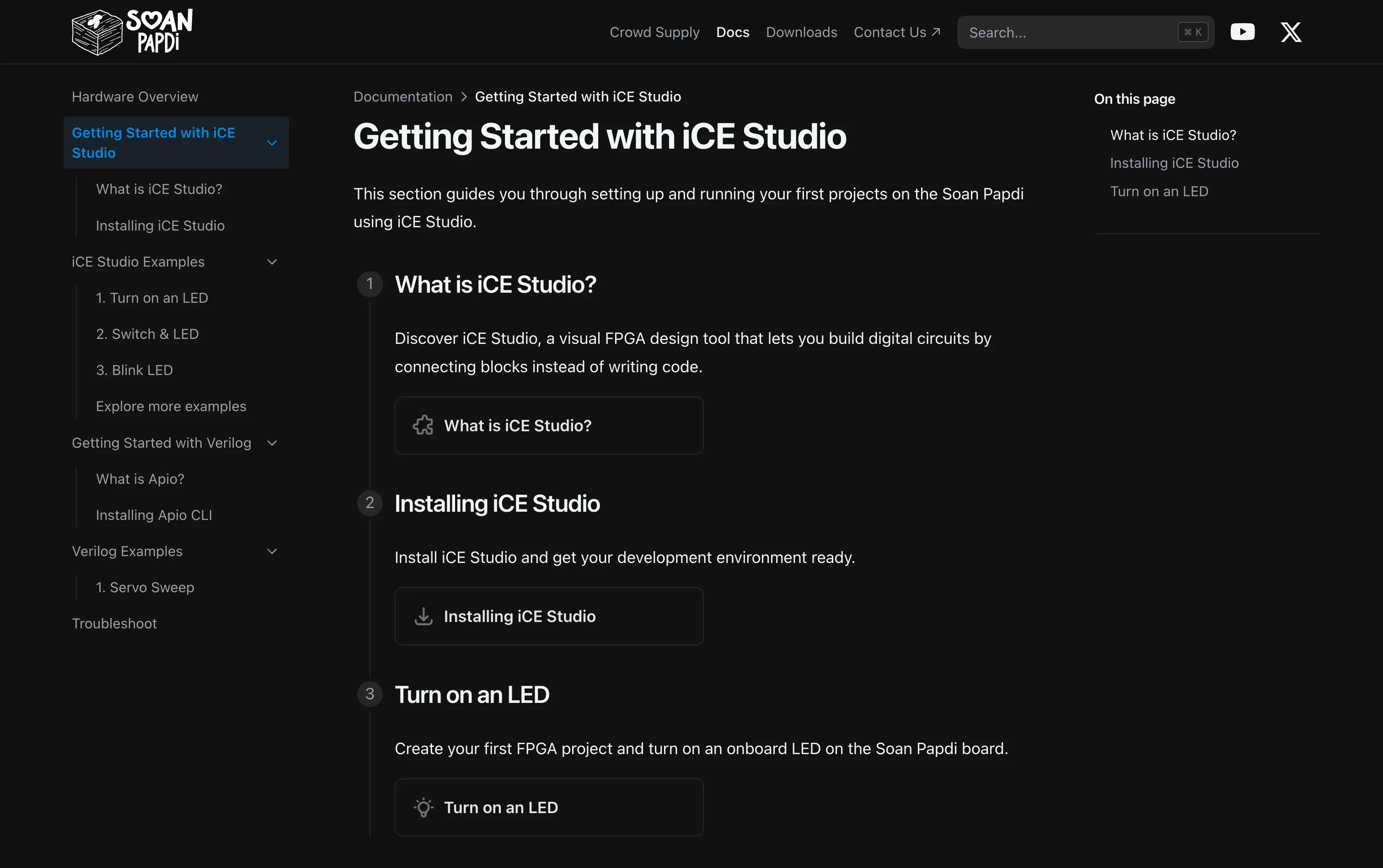This screenshot has height=868, width=1383.
Task: Open 1. Turn on an LED in the sidebar
Action: (152, 297)
